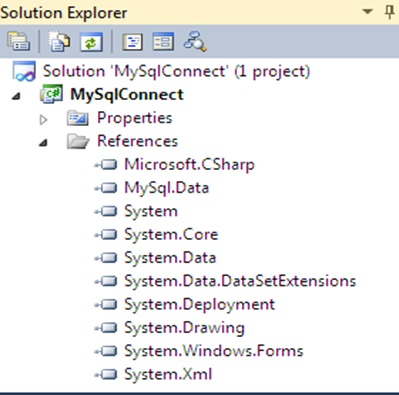
Task: Click the Solution Explorer panel title
Action: pyautogui.click(x=64, y=13)
